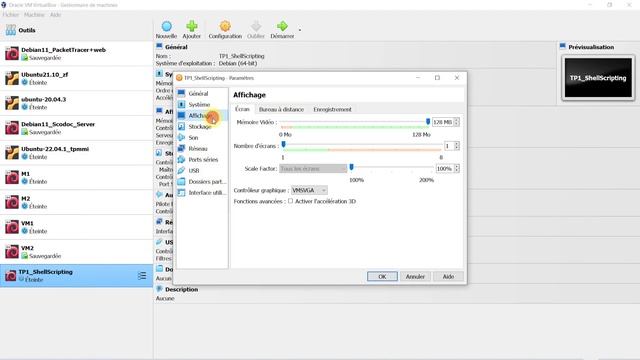The height and width of the screenshot is (360, 640).
Task: Select ubuntu-20.04.3 machine icon
Action: (x=12, y=103)
